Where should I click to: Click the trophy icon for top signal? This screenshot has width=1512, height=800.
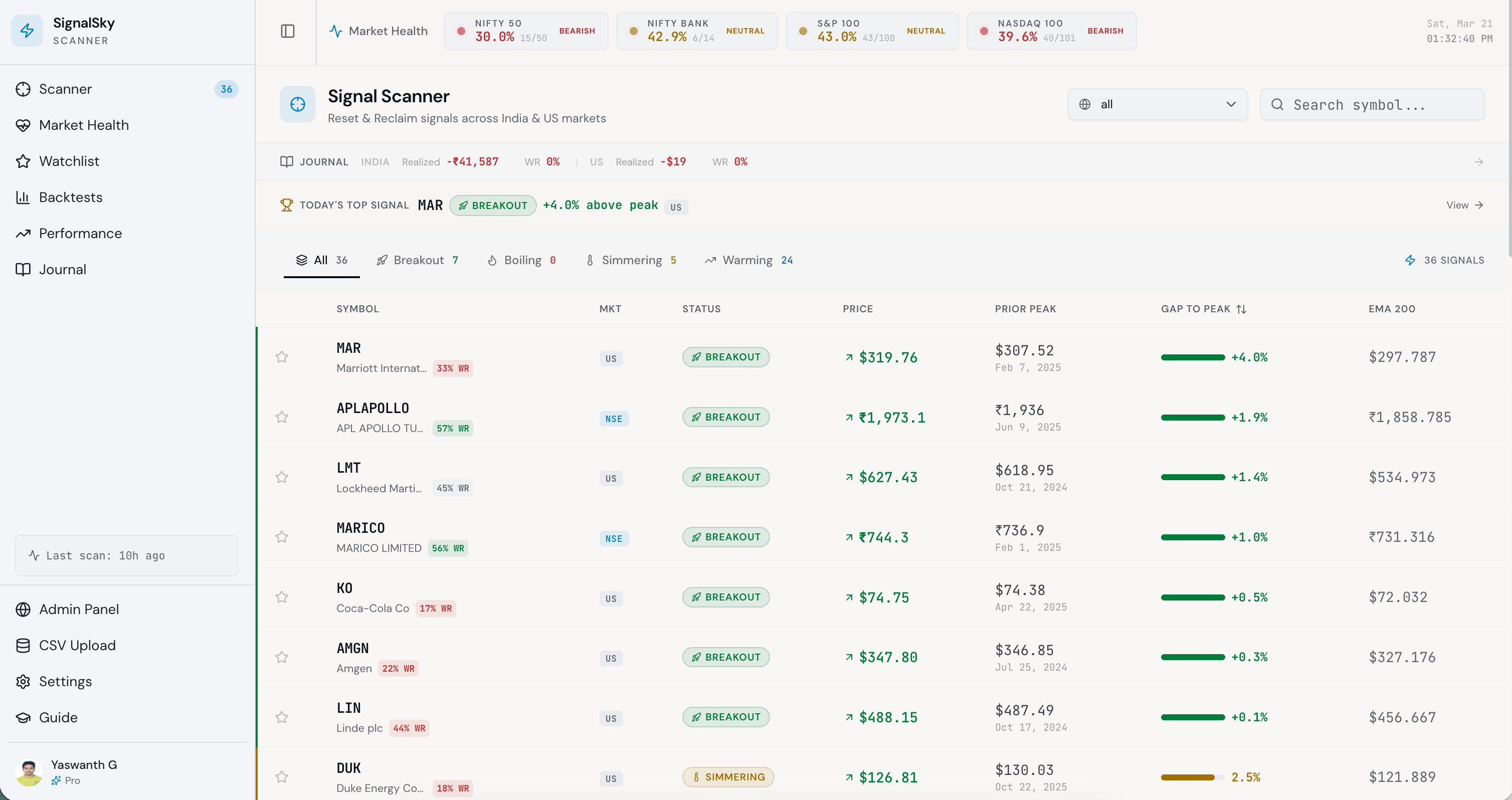pos(286,205)
